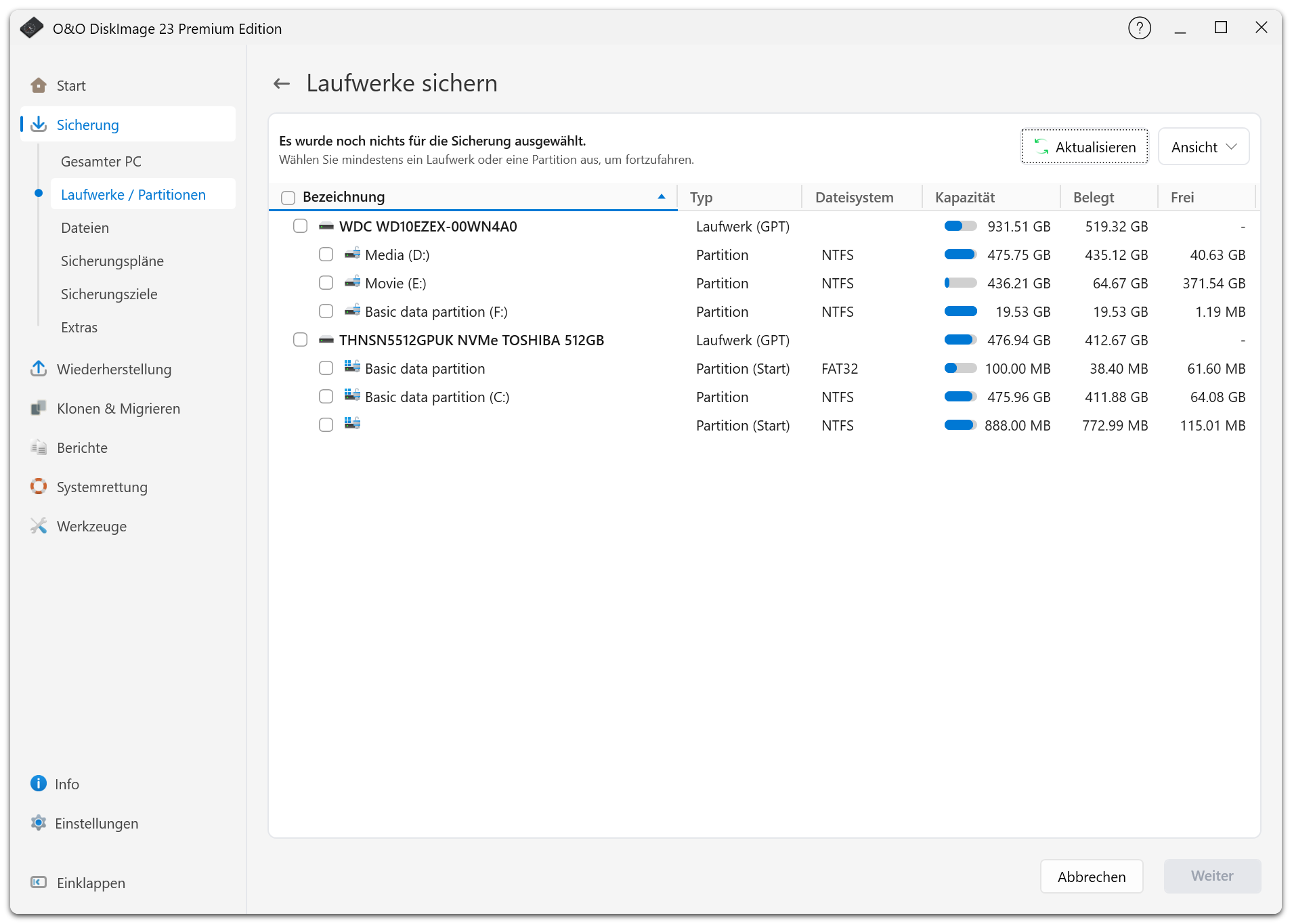Screen dimensions: 1292x924
Task: Check the Basic data partition (F:) checkbox
Action: click(326, 311)
